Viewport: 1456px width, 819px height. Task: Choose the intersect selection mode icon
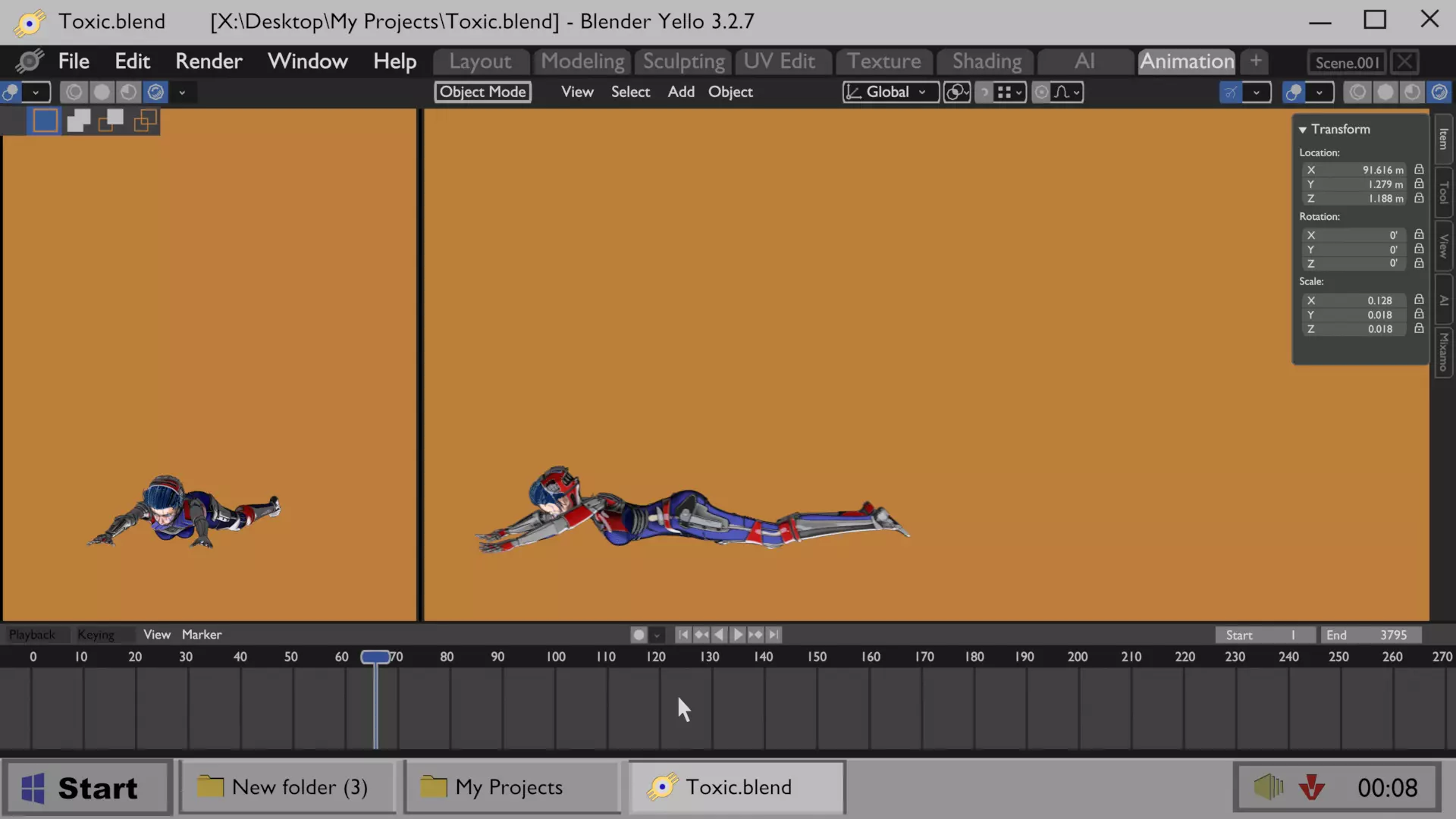(x=145, y=121)
